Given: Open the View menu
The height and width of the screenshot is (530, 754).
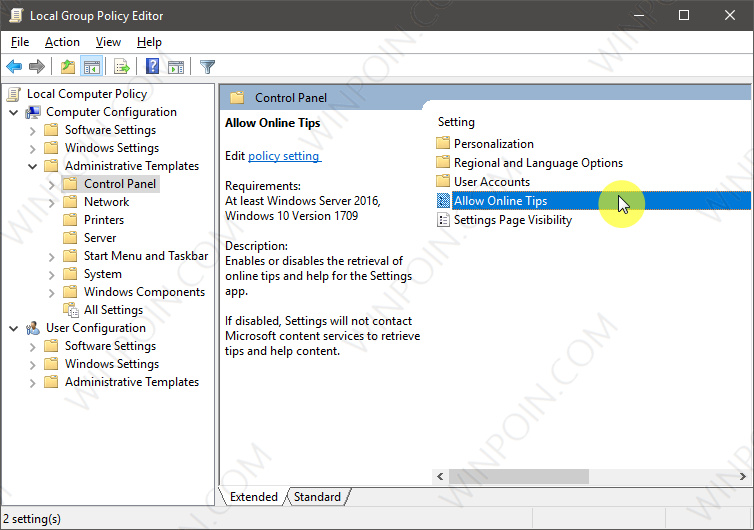Looking at the screenshot, I should [108, 42].
